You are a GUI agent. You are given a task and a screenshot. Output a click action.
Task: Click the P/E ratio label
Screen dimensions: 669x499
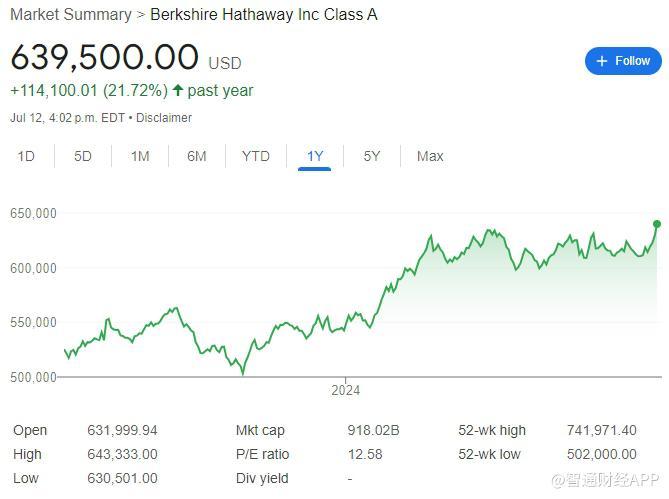(262, 455)
